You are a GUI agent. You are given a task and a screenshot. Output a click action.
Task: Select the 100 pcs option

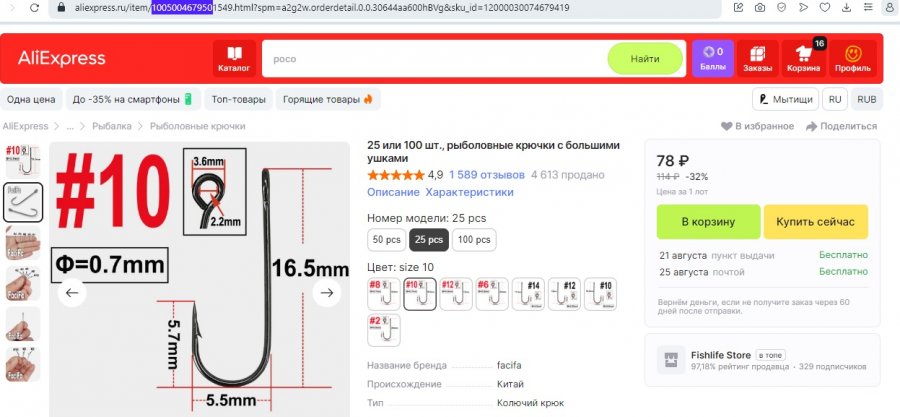tap(474, 240)
